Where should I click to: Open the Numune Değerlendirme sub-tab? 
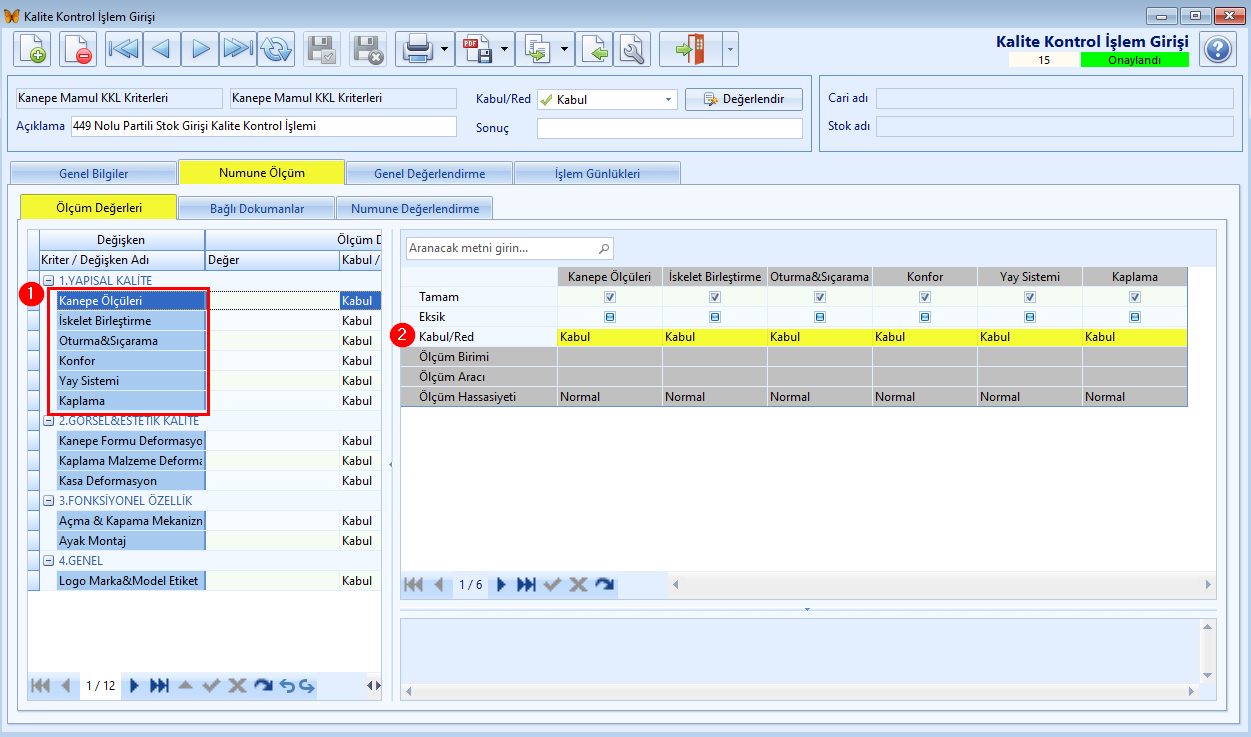pos(415,208)
